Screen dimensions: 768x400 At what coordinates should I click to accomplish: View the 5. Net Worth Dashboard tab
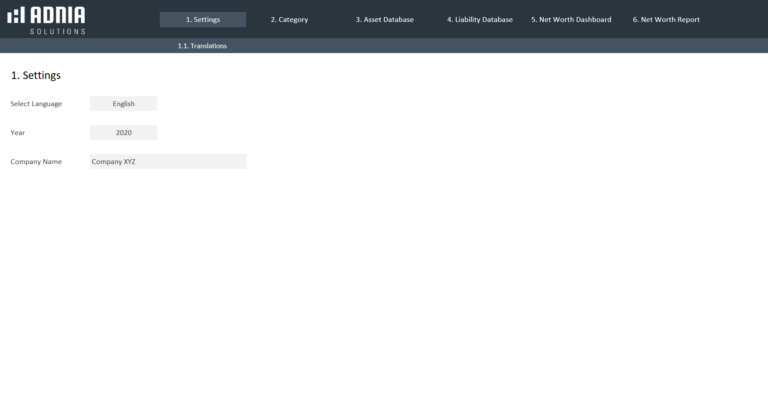(x=571, y=20)
